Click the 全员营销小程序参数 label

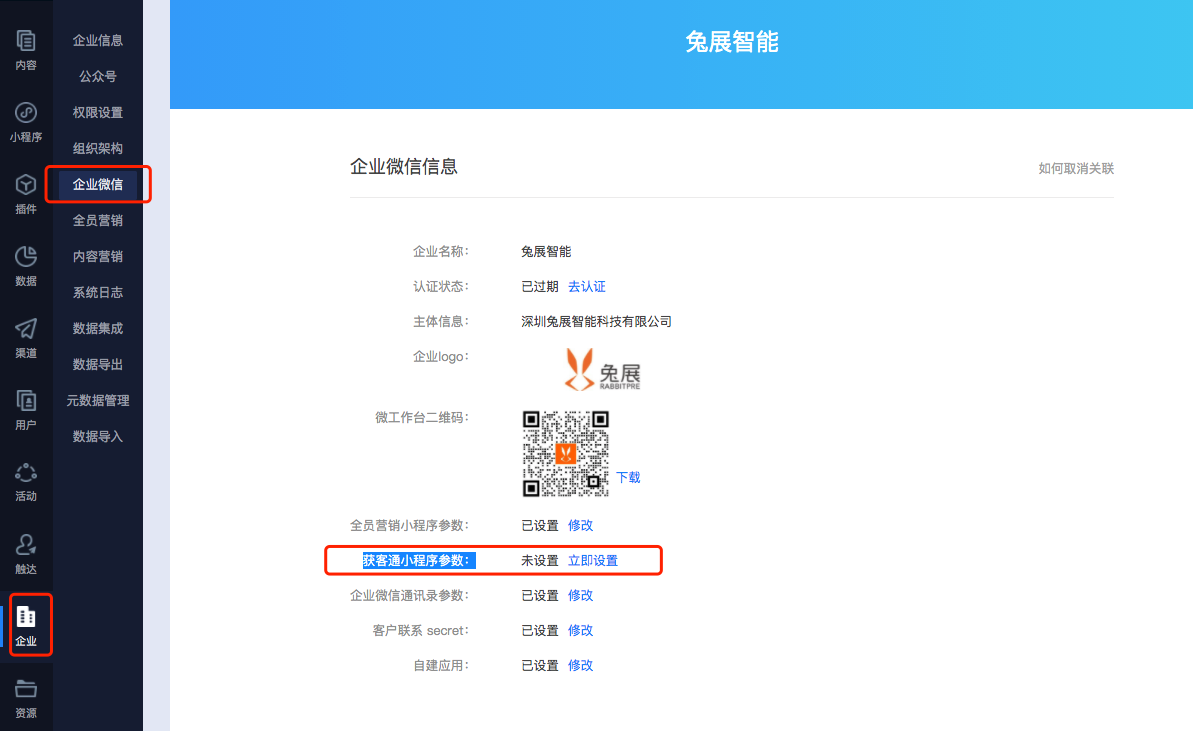(409, 526)
